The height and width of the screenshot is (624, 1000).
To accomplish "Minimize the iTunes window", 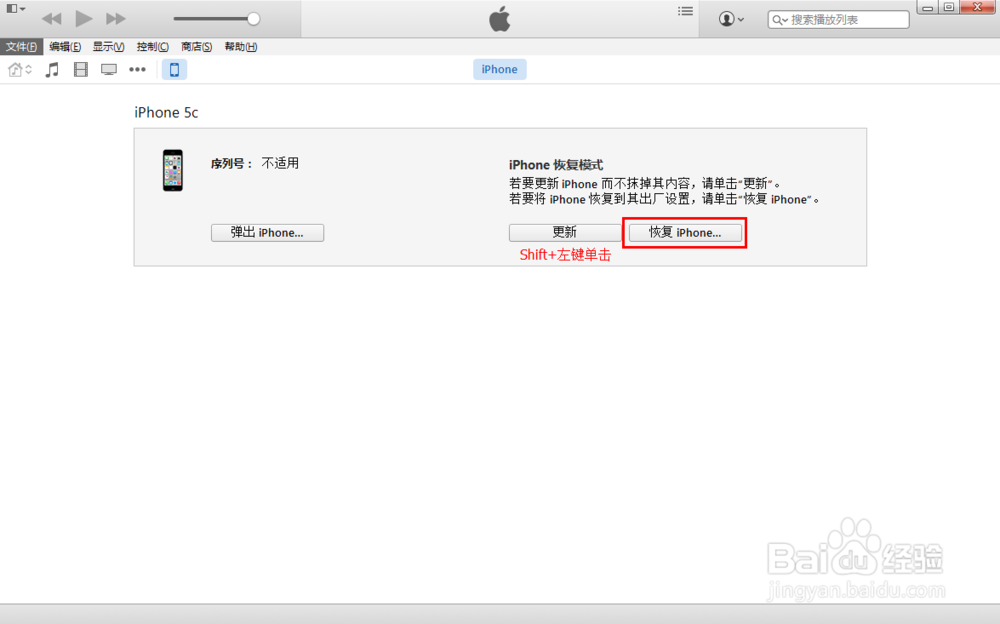I will [x=928, y=8].
